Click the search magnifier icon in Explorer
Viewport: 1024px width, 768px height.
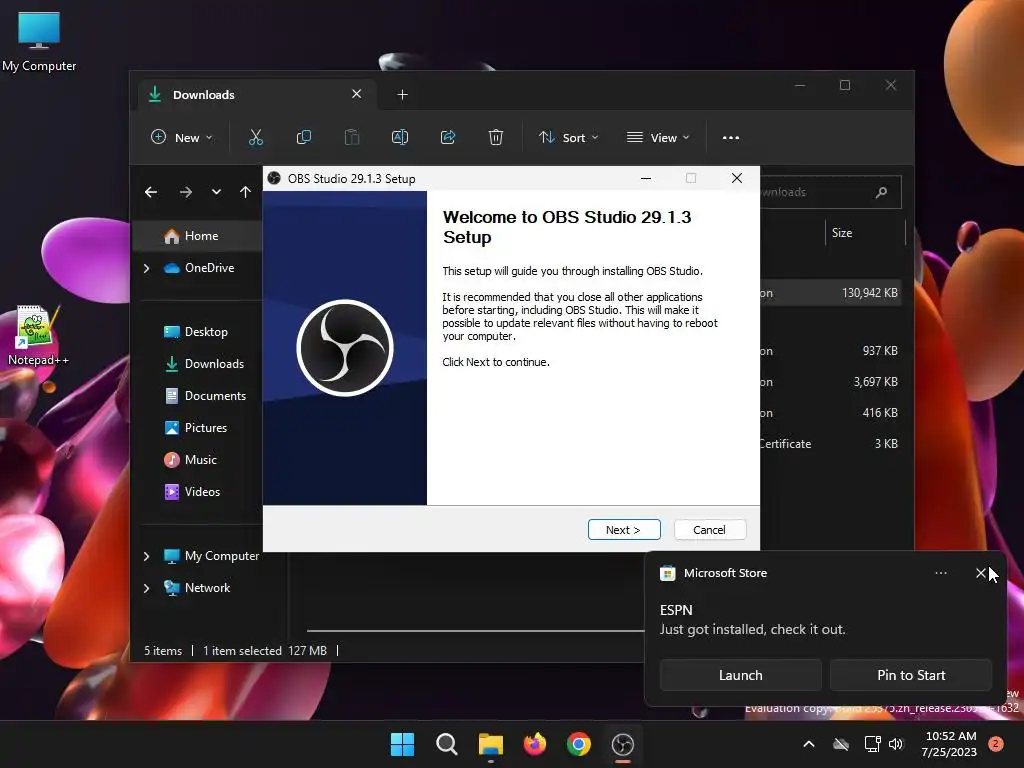pyautogui.click(x=881, y=192)
